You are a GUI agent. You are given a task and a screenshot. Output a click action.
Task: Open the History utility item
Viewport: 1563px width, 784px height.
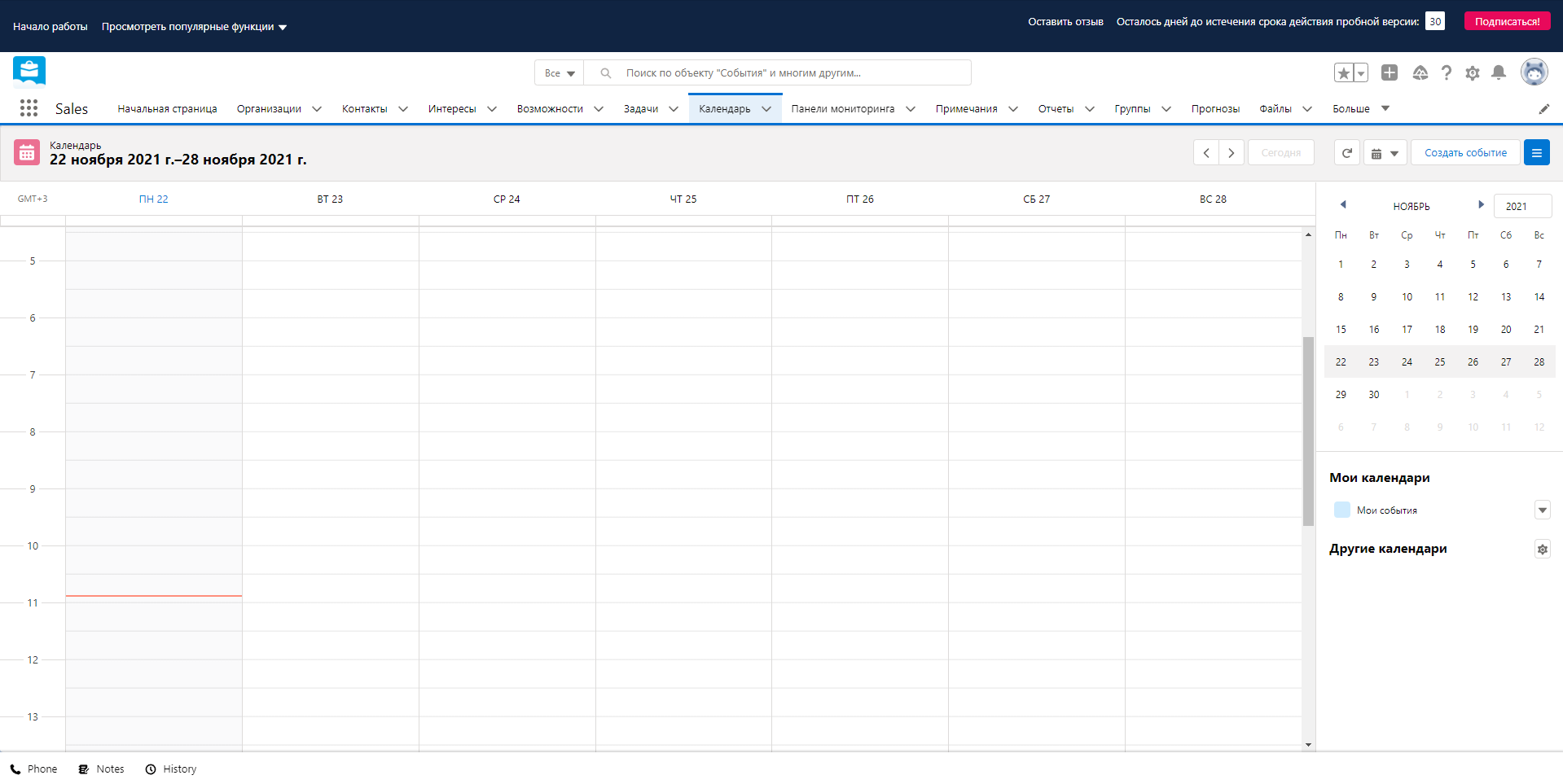[171, 769]
